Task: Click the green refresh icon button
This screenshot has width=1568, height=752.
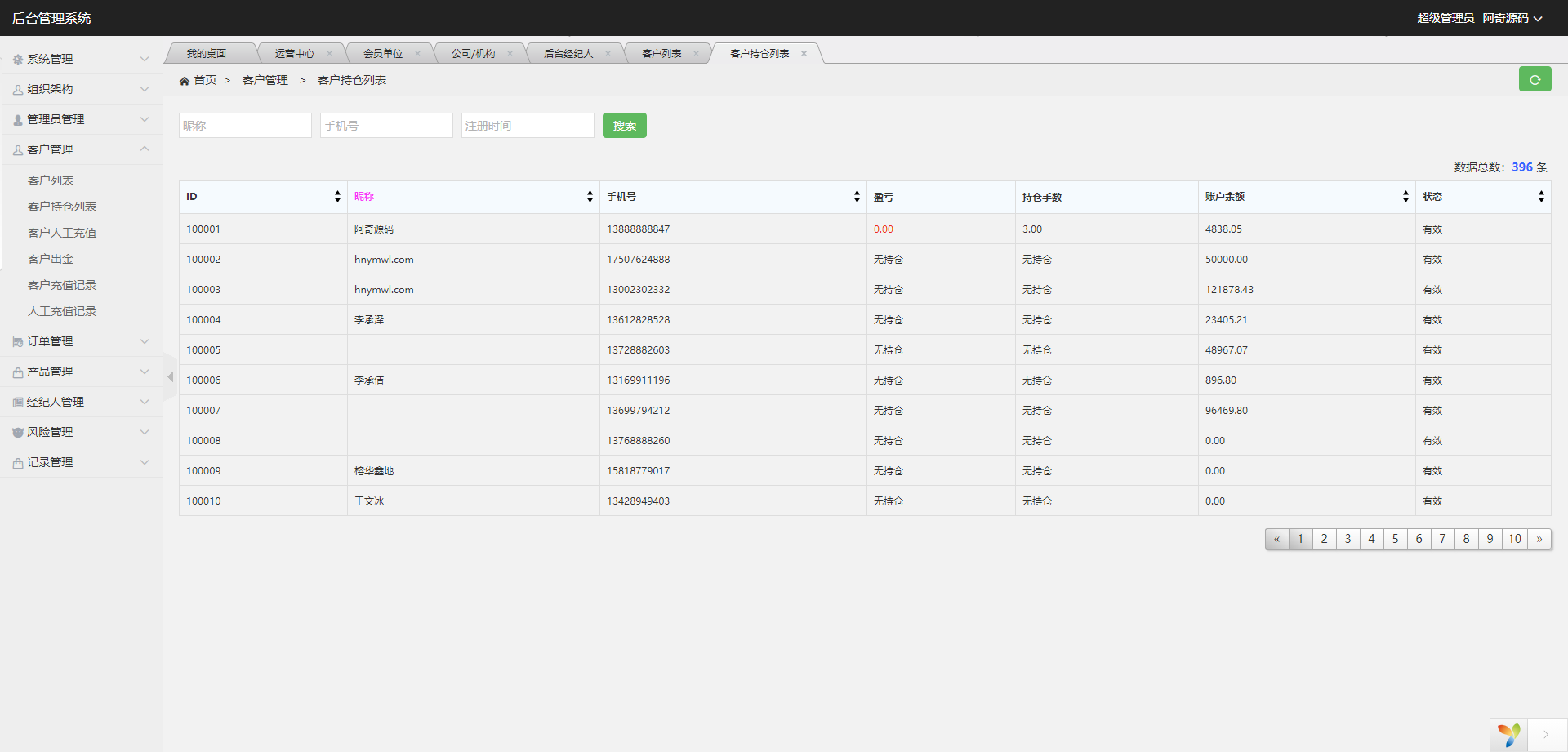Action: (x=1535, y=79)
